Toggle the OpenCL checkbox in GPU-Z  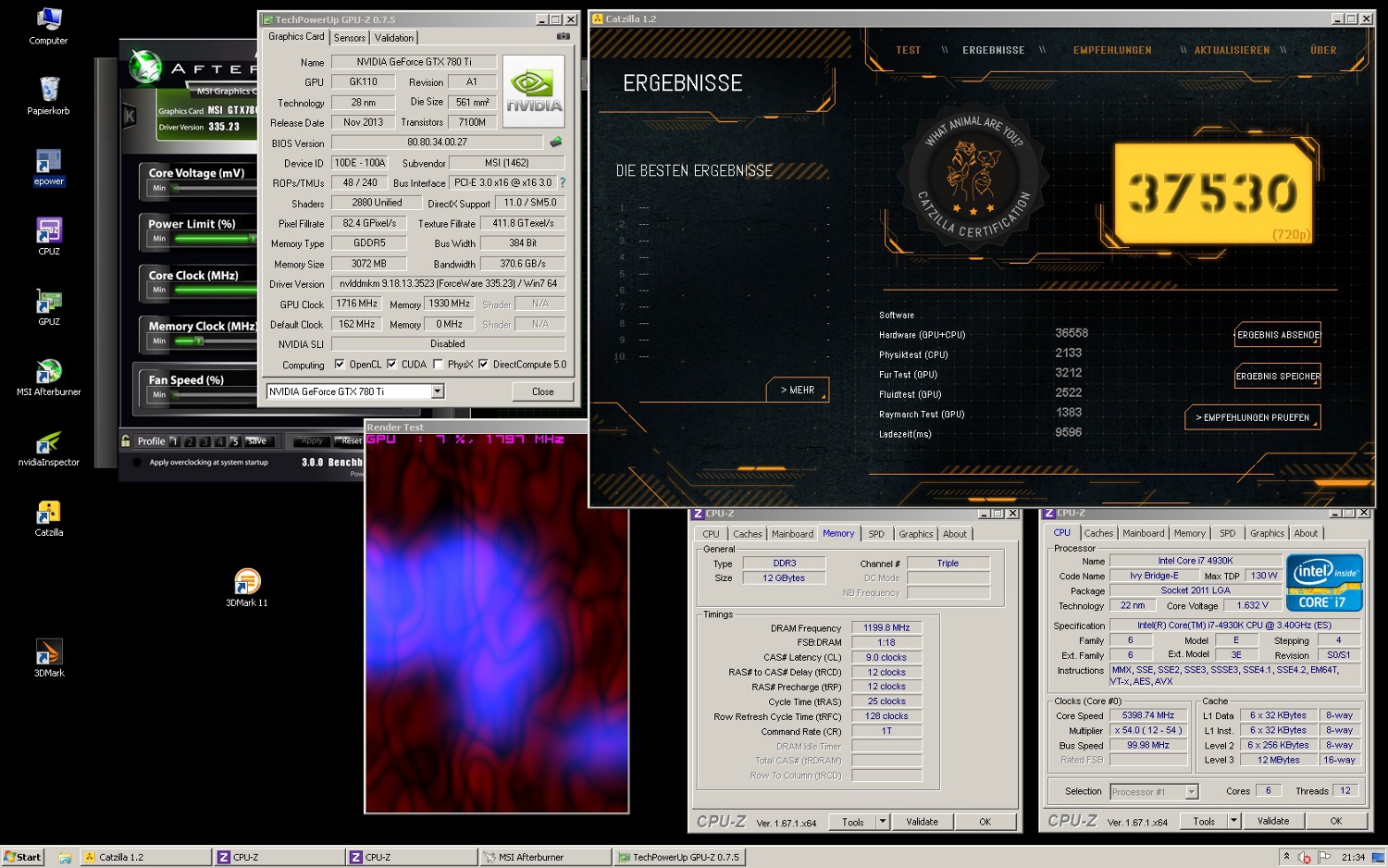340,365
